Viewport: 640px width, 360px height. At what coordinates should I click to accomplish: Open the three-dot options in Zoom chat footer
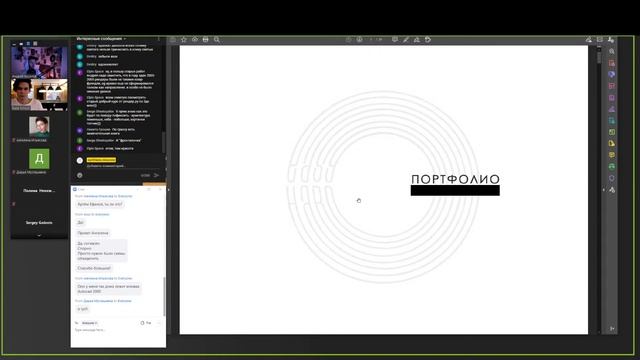(x=159, y=323)
